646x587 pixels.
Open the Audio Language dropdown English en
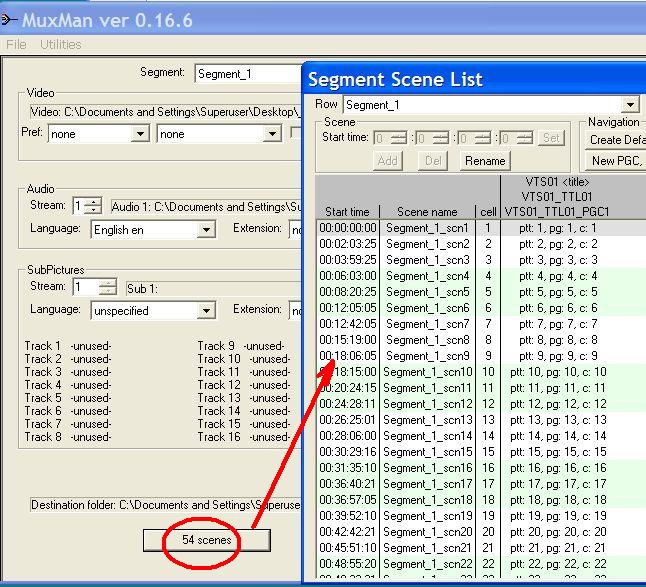[153, 230]
